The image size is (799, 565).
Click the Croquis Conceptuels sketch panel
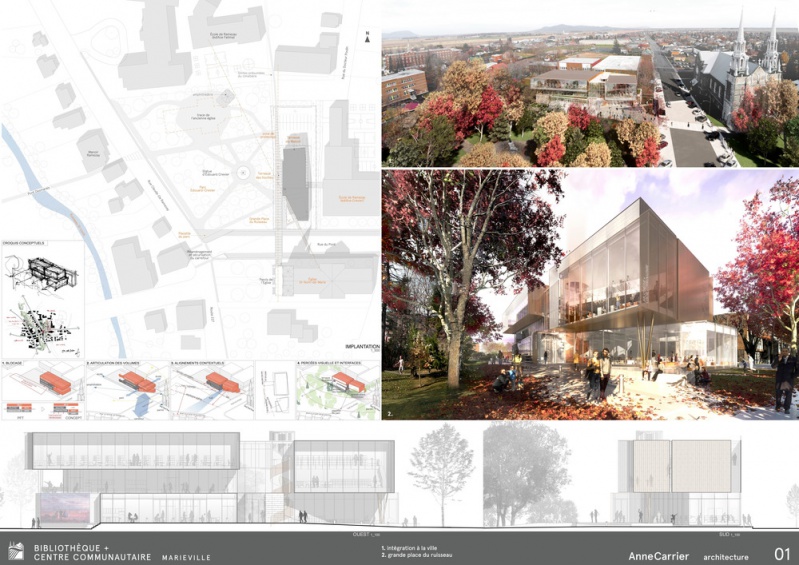tap(42, 298)
